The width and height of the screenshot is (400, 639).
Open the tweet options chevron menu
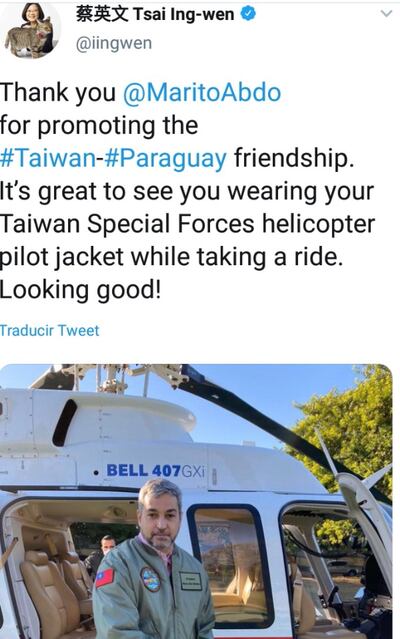click(x=386, y=13)
